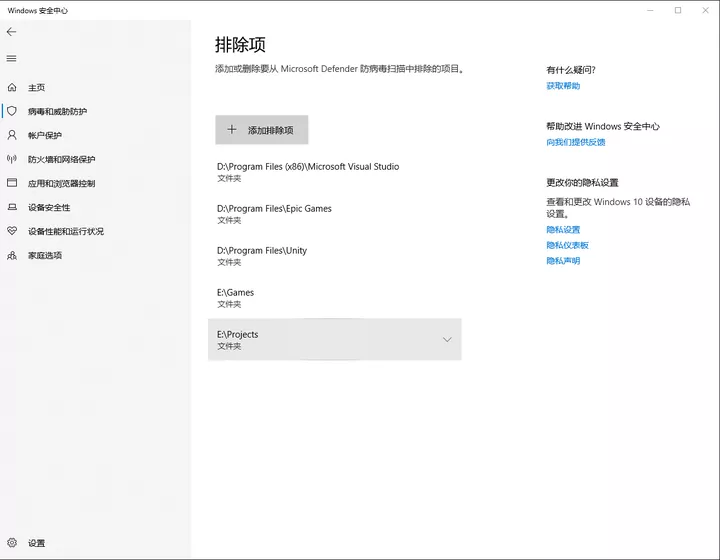The image size is (720, 560).
Task: Click the home icon beside 主页
Action: point(12,87)
